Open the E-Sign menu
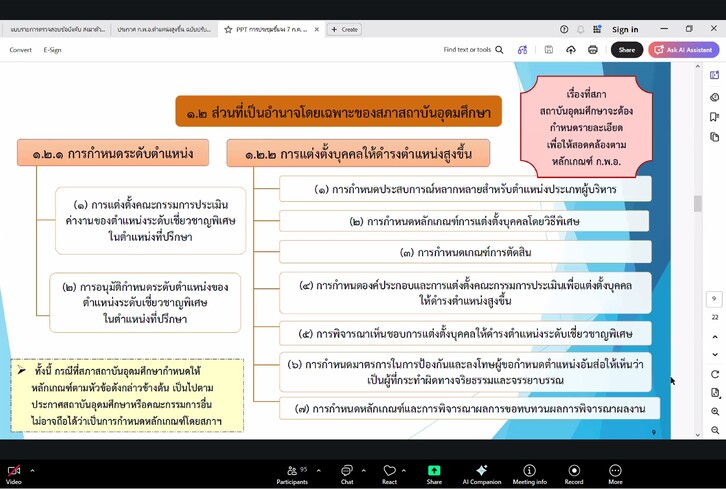This screenshot has height=489, width=726. (52, 50)
